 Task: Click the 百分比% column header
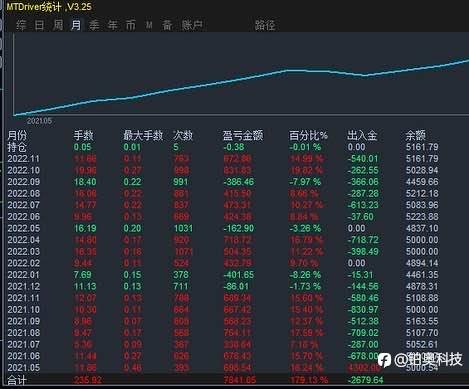[308, 135]
